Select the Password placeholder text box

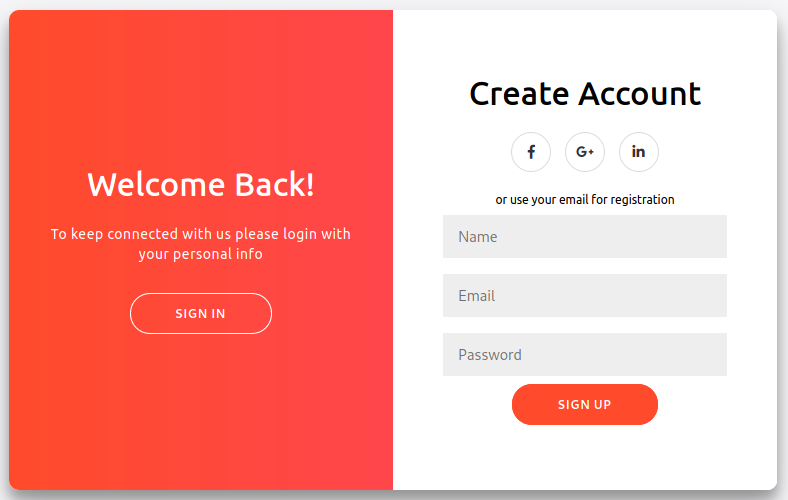pyautogui.click(x=584, y=355)
